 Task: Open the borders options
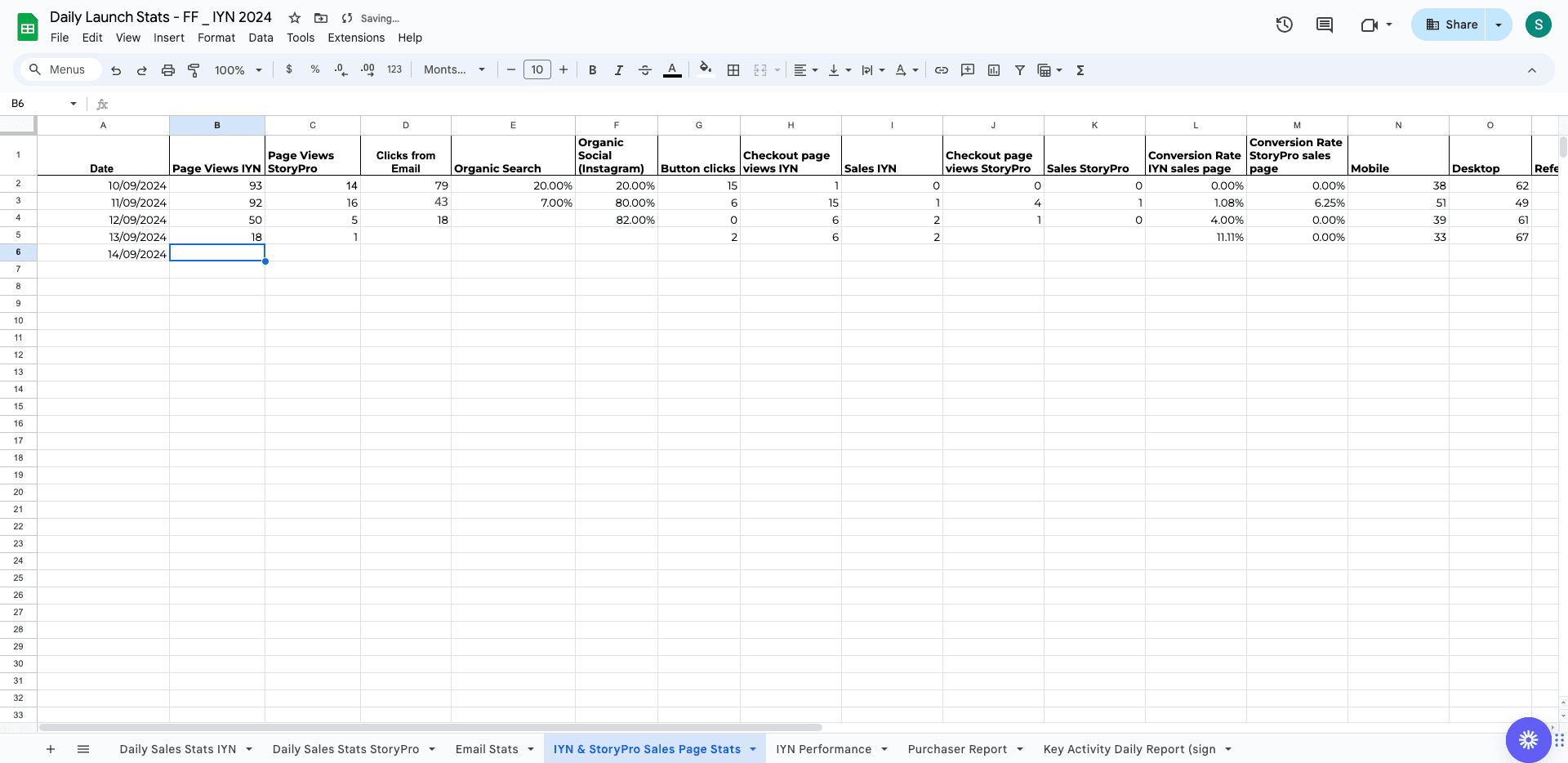733,70
